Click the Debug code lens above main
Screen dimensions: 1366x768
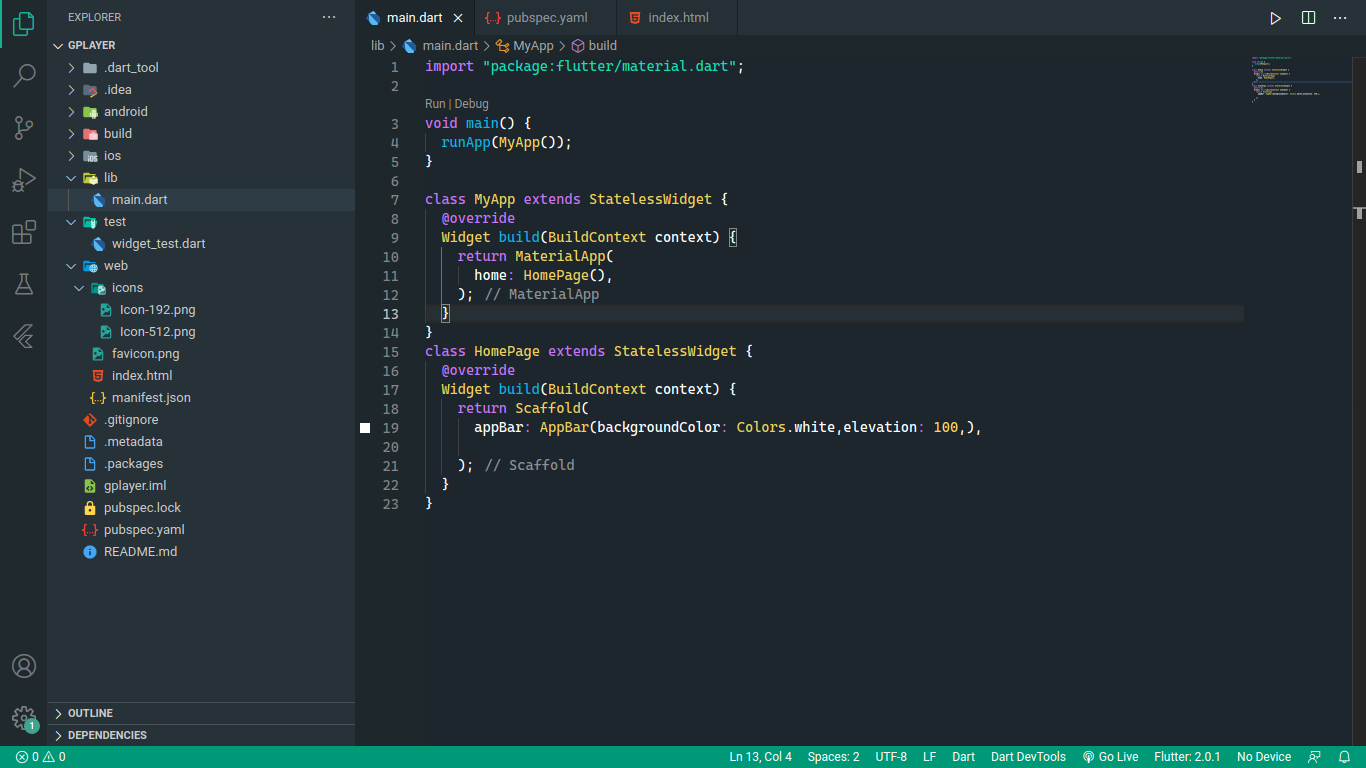coord(472,104)
